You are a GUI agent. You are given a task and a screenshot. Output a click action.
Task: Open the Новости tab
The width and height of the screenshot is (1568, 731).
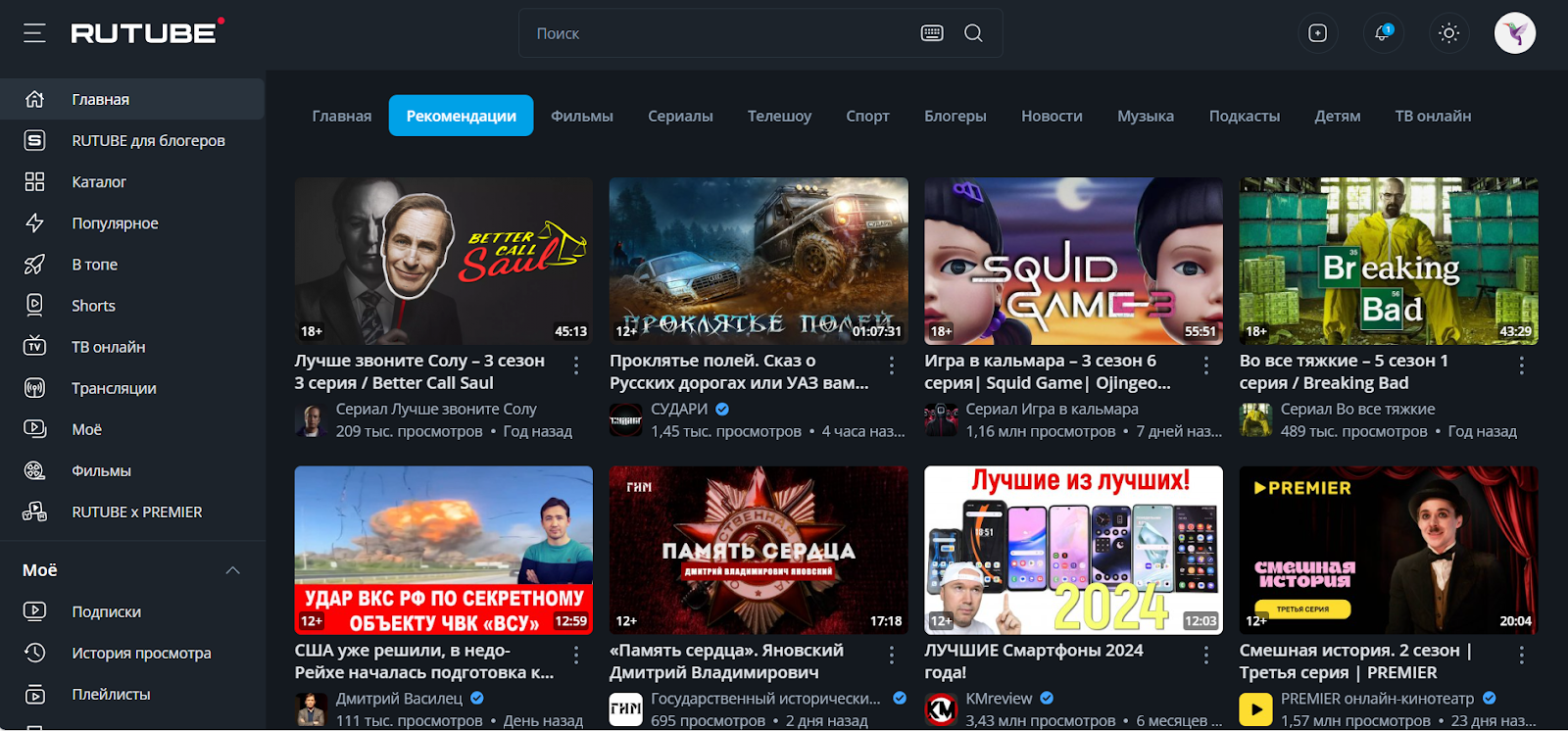pyautogui.click(x=1052, y=116)
